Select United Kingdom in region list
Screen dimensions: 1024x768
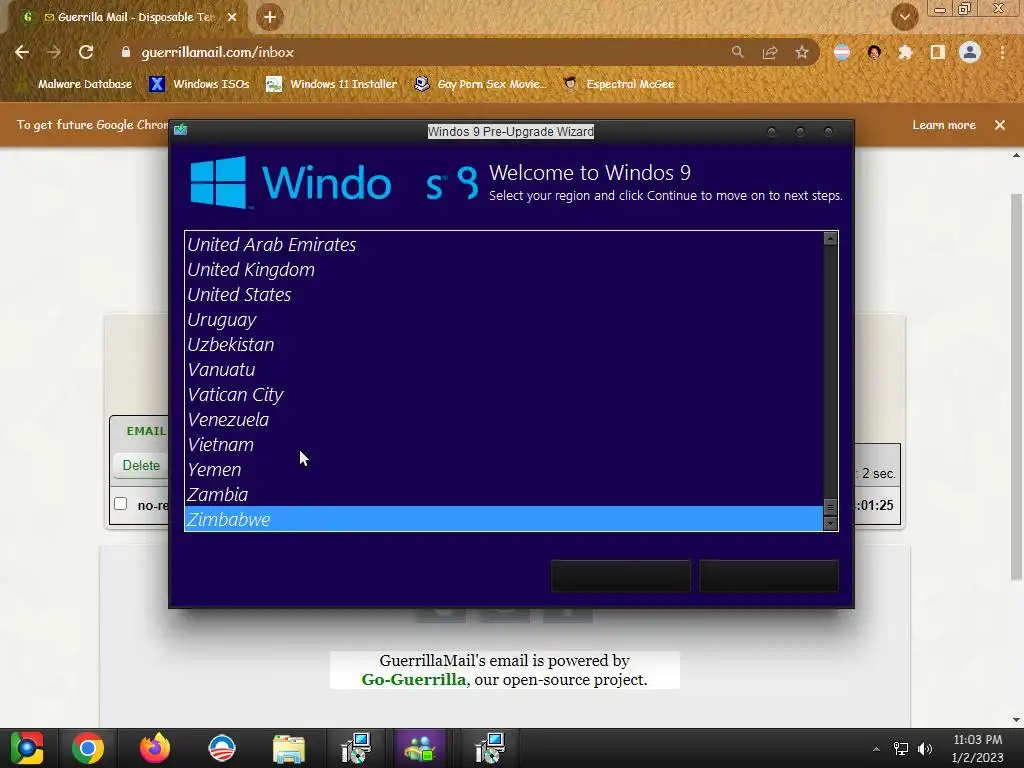pyautogui.click(x=504, y=269)
